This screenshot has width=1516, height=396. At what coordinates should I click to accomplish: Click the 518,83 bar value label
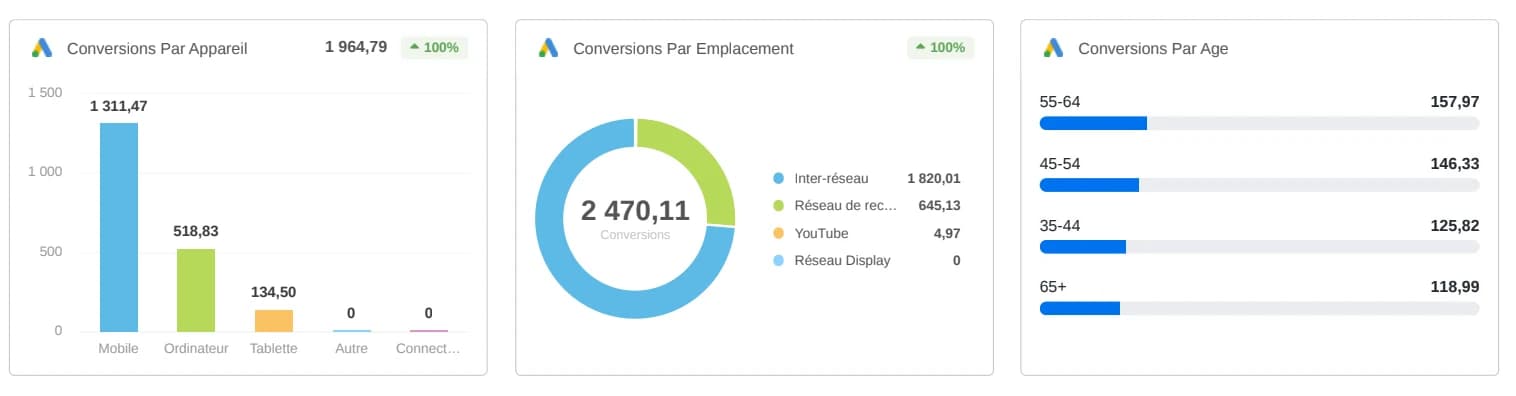pos(196,231)
